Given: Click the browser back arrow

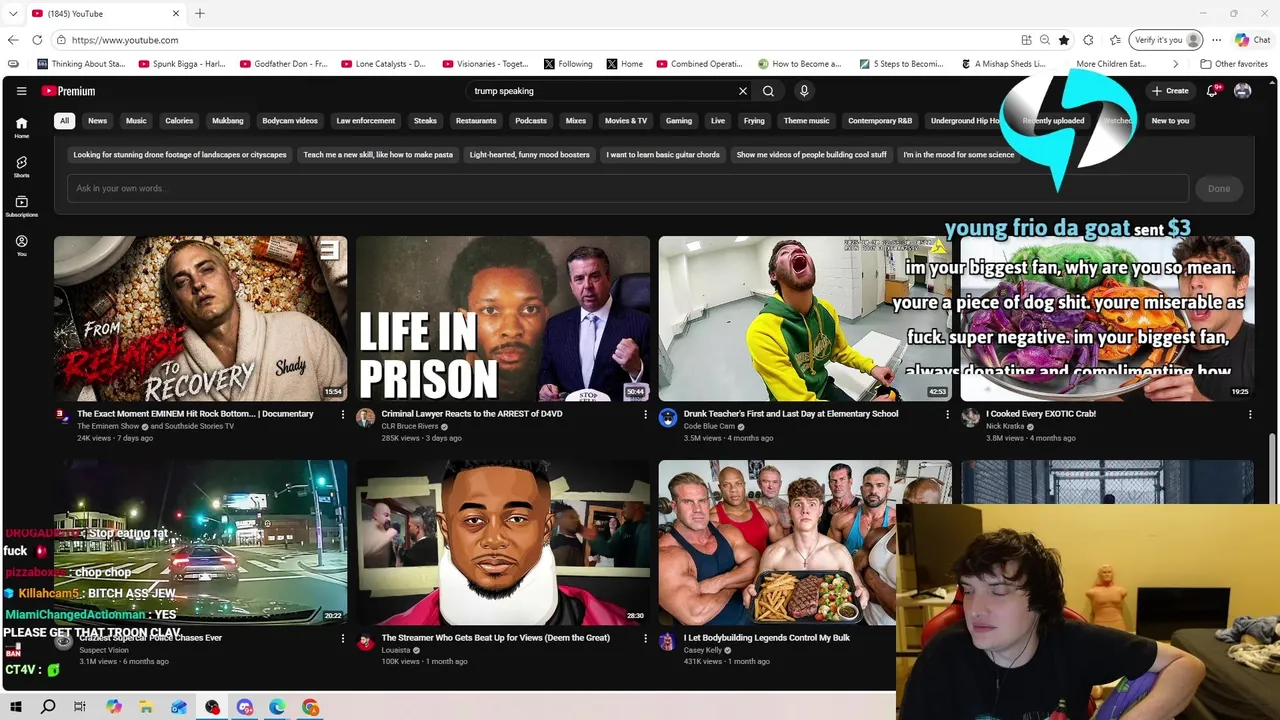Looking at the screenshot, I should [x=13, y=40].
